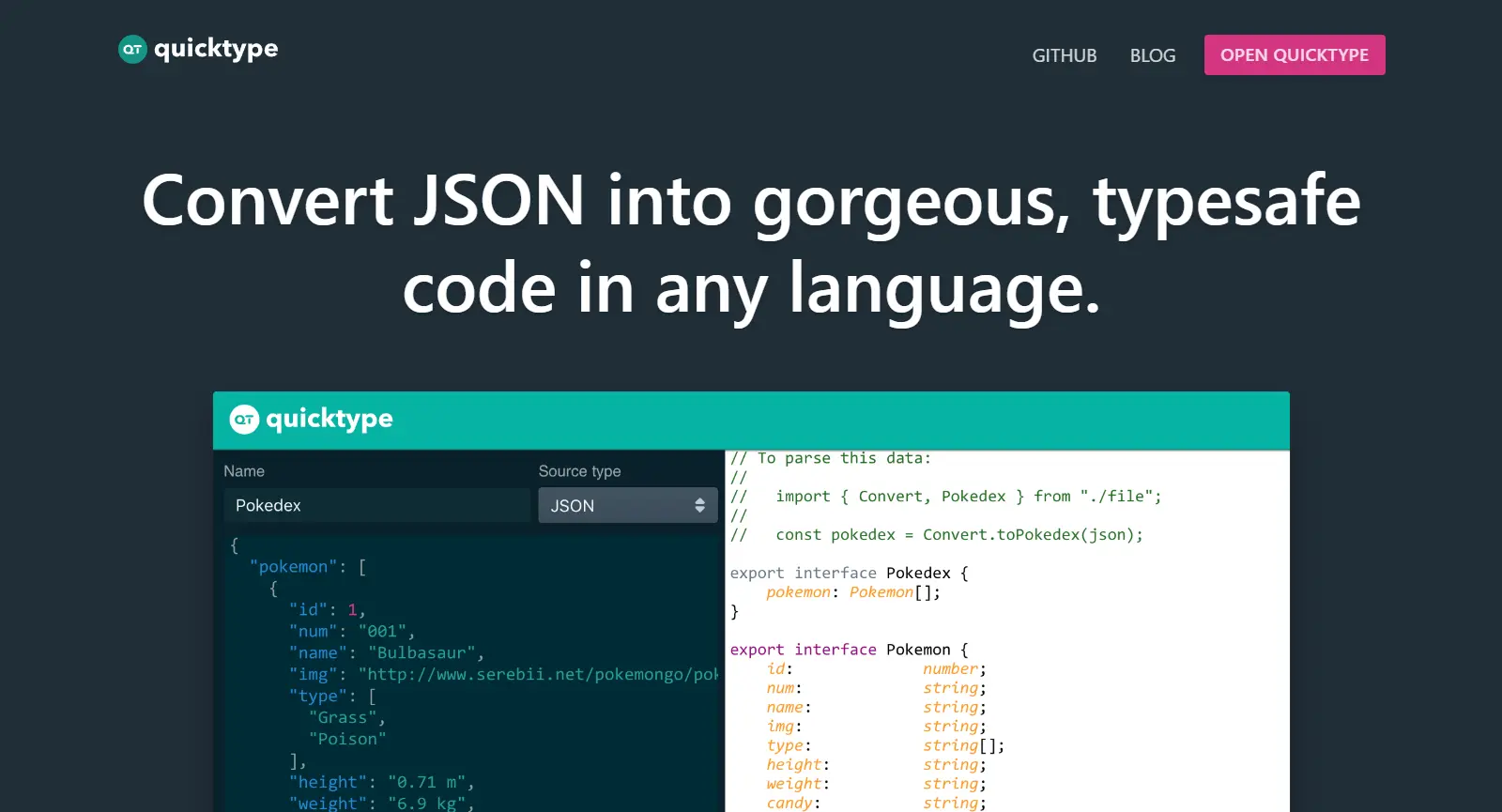Viewport: 1502px width, 812px height.
Task: Open the JSON source type dropdown
Action: pyautogui.click(x=628, y=505)
